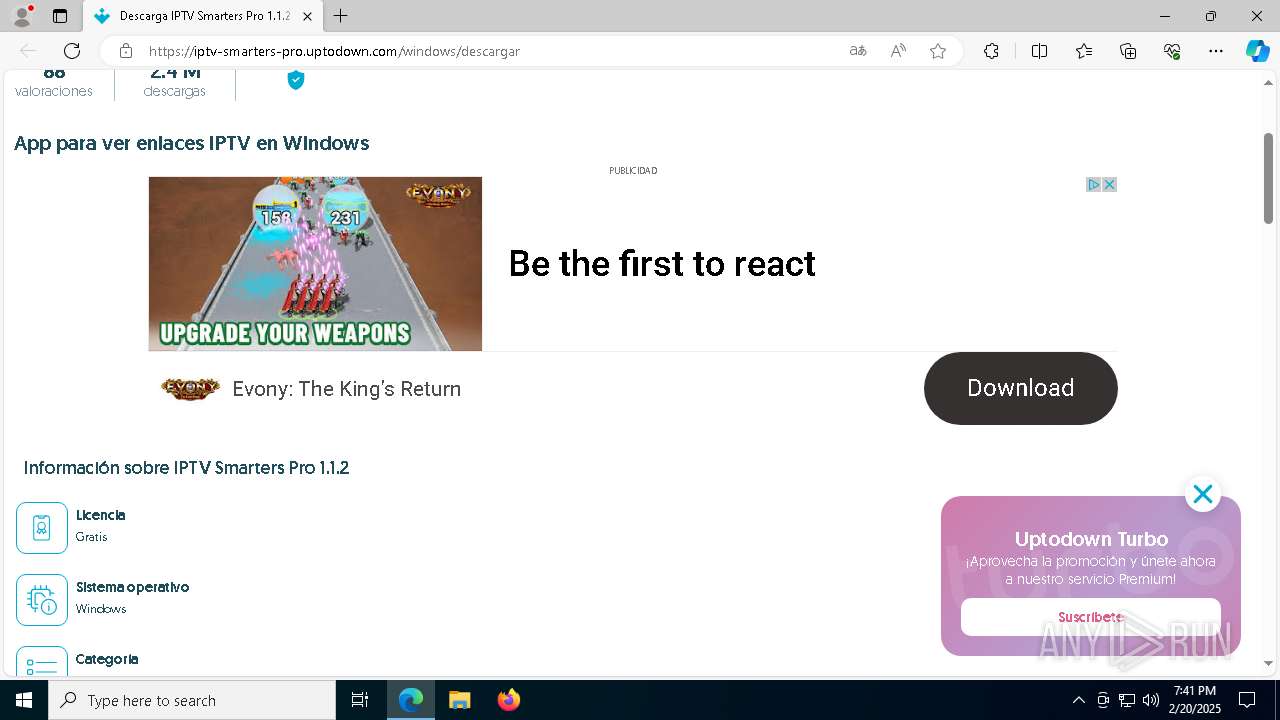Click the page vertical scrollbar thumb
Screen dimensions: 1280x720
1268,178
